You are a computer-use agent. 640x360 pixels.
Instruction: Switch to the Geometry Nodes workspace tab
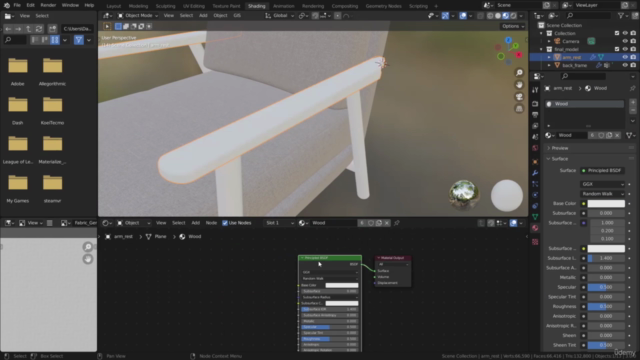tap(383, 6)
